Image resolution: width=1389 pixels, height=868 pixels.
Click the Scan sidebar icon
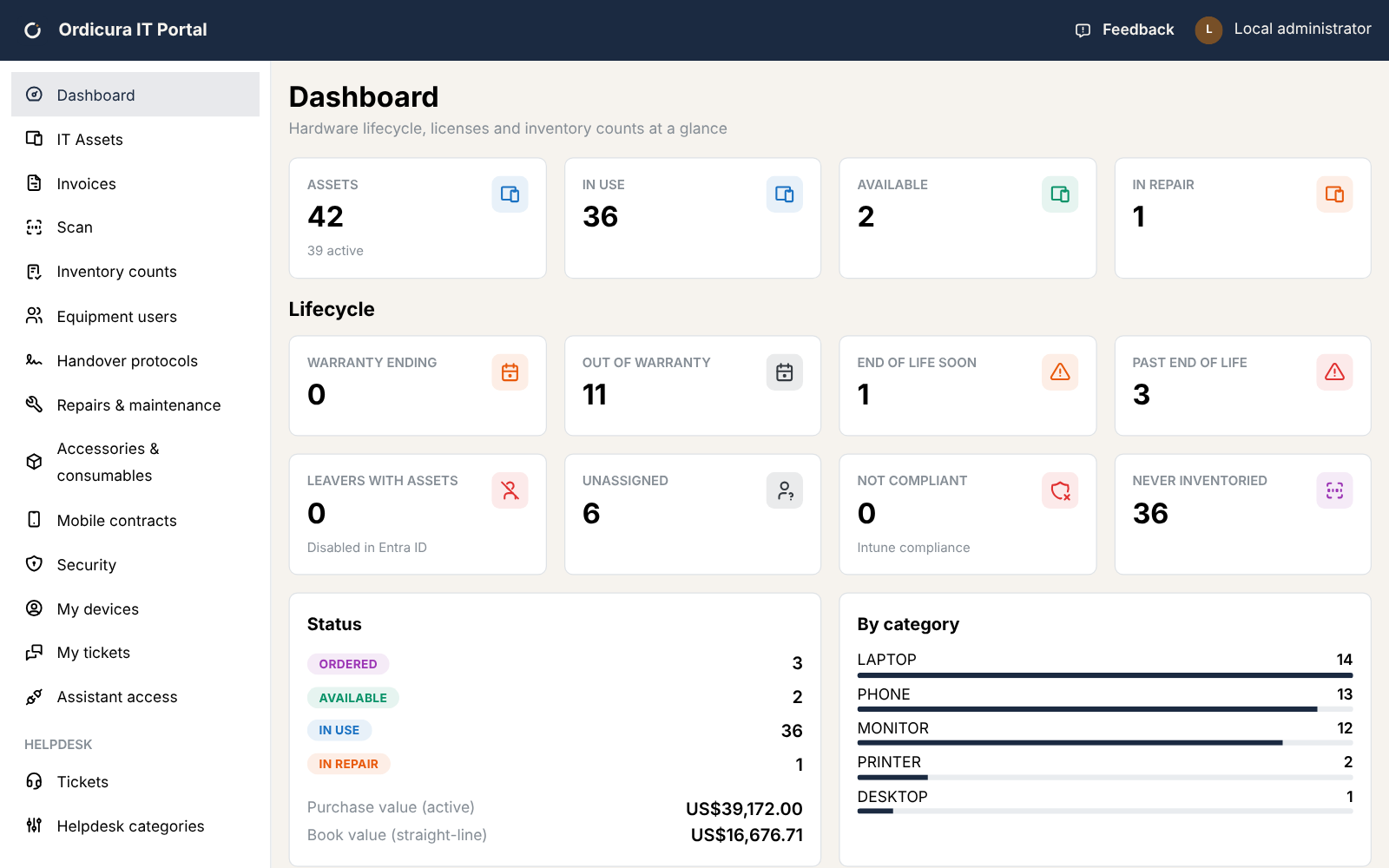coord(34,227)
